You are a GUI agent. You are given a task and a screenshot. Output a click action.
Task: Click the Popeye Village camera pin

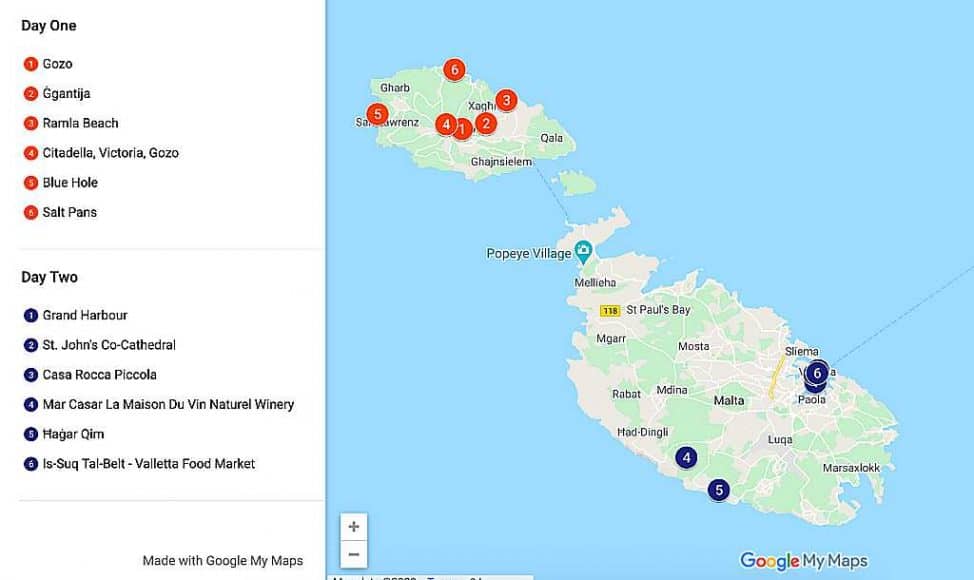[x=583, y=251]
